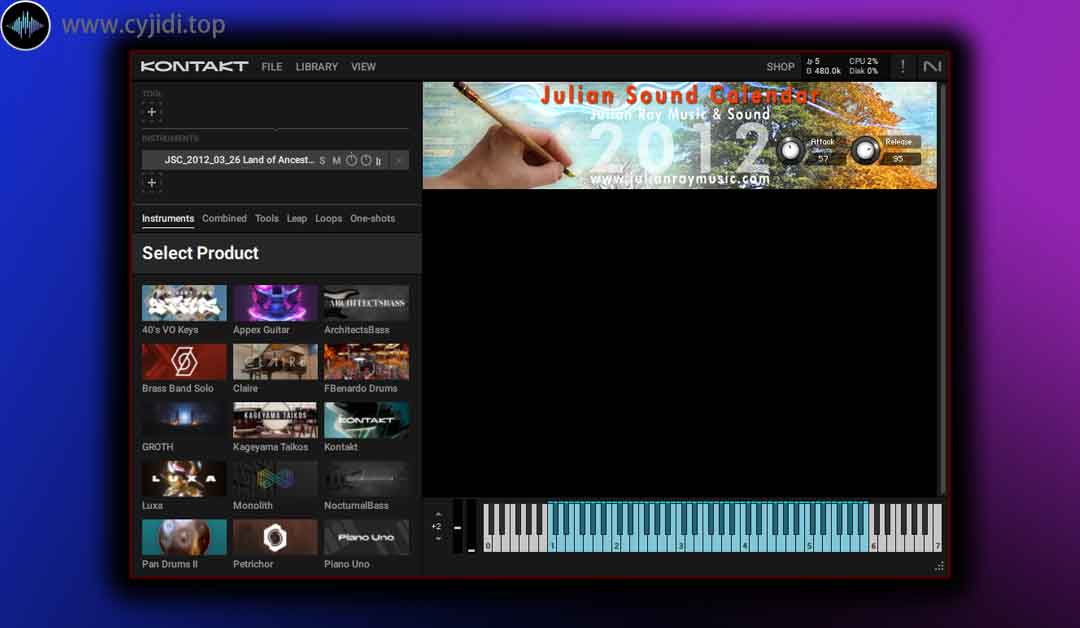Click the mod wheel strip
Viewport: 1080px width, 628px height.
tap(471, 527)
